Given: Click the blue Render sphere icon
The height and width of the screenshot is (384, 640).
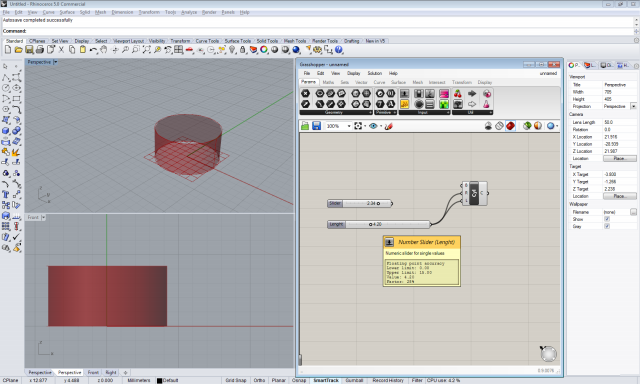Looking at the screenshot, I should (296, 50).
